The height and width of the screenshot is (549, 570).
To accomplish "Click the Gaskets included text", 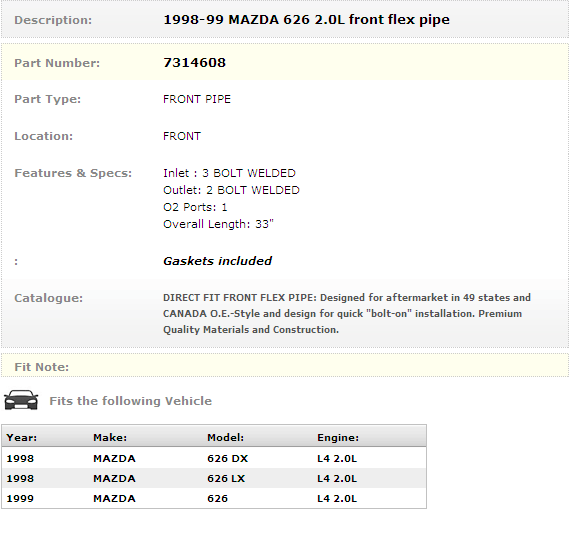I will tap(217, 261).
